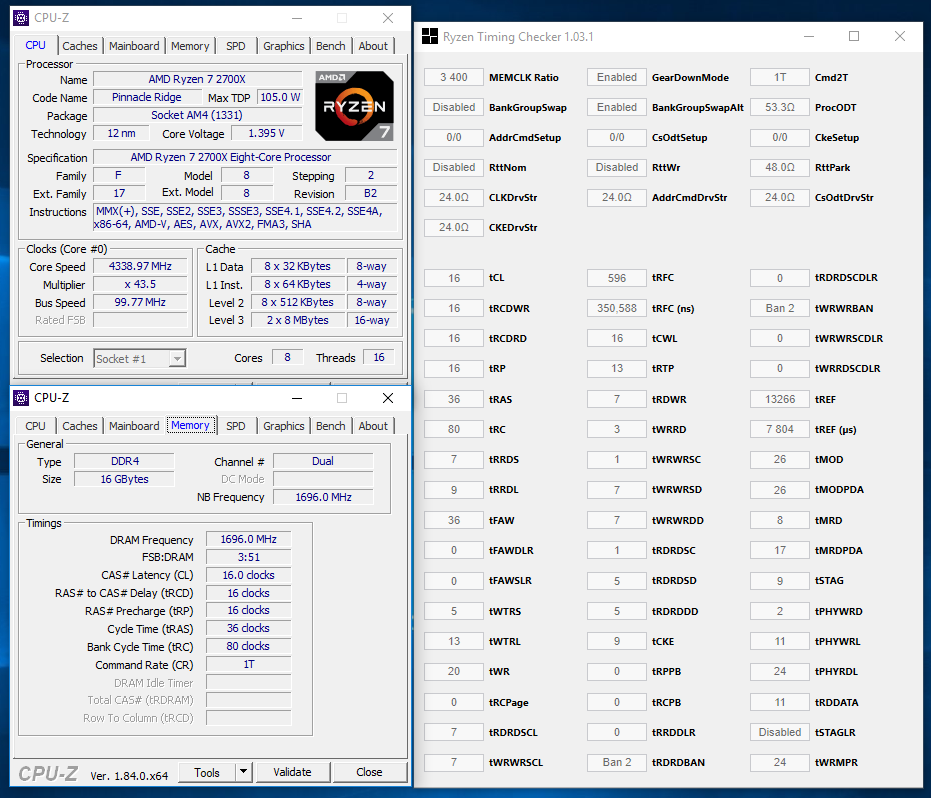This screenshot has height=798, width=931.
Task: Click the ProcODT value '53.3Ω'
Action: click(780, 107)
